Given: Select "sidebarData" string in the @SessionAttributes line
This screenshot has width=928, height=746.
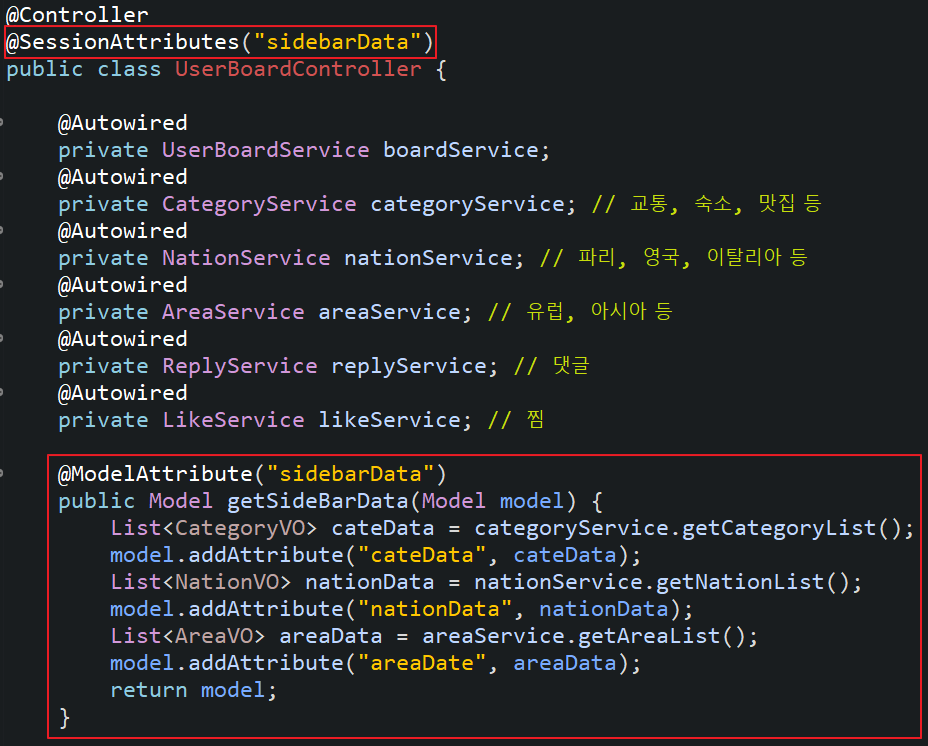Looking at the screenshot, I should (337, 42).
